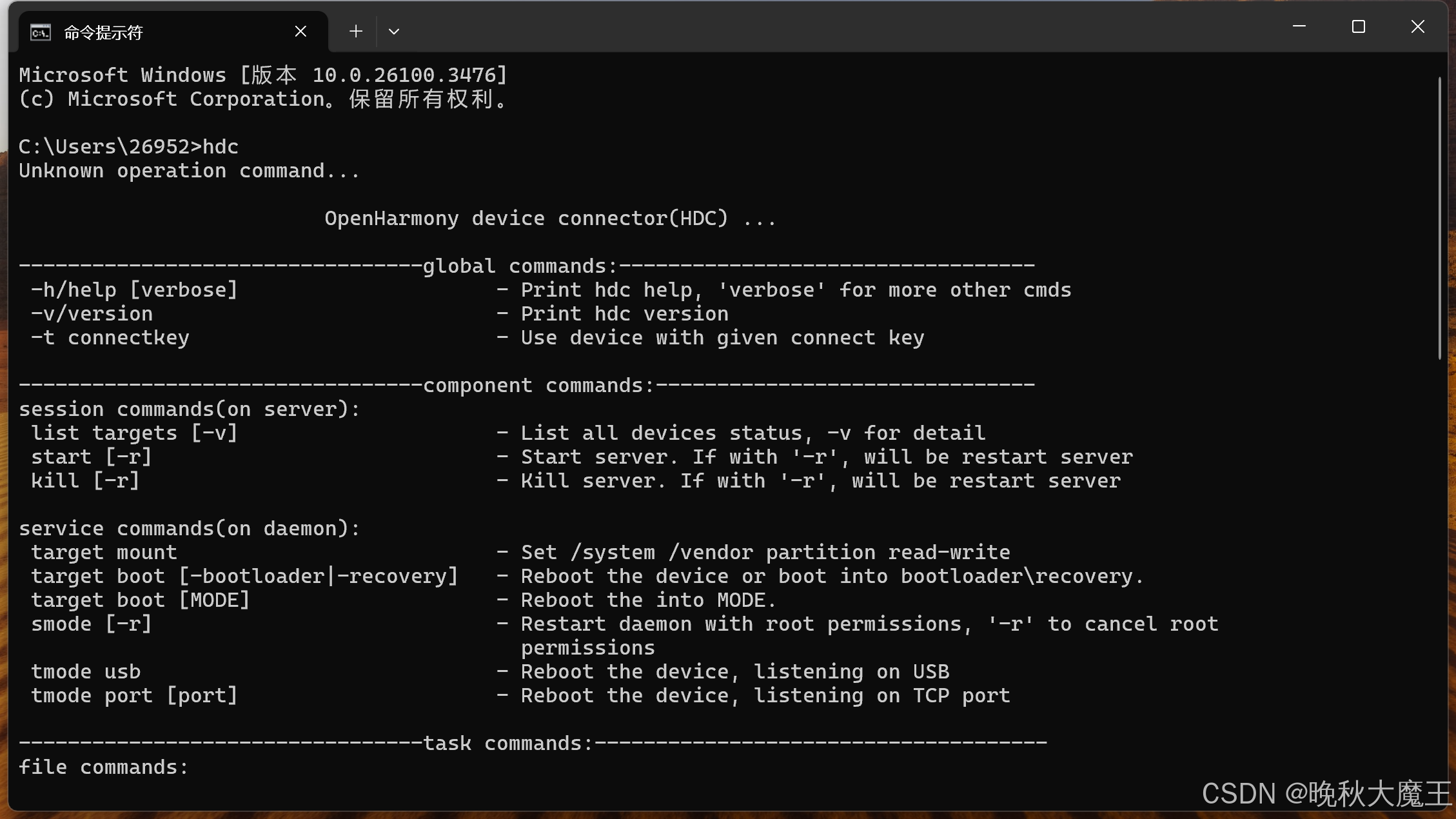Close the terminal window

click(1417, 26)
